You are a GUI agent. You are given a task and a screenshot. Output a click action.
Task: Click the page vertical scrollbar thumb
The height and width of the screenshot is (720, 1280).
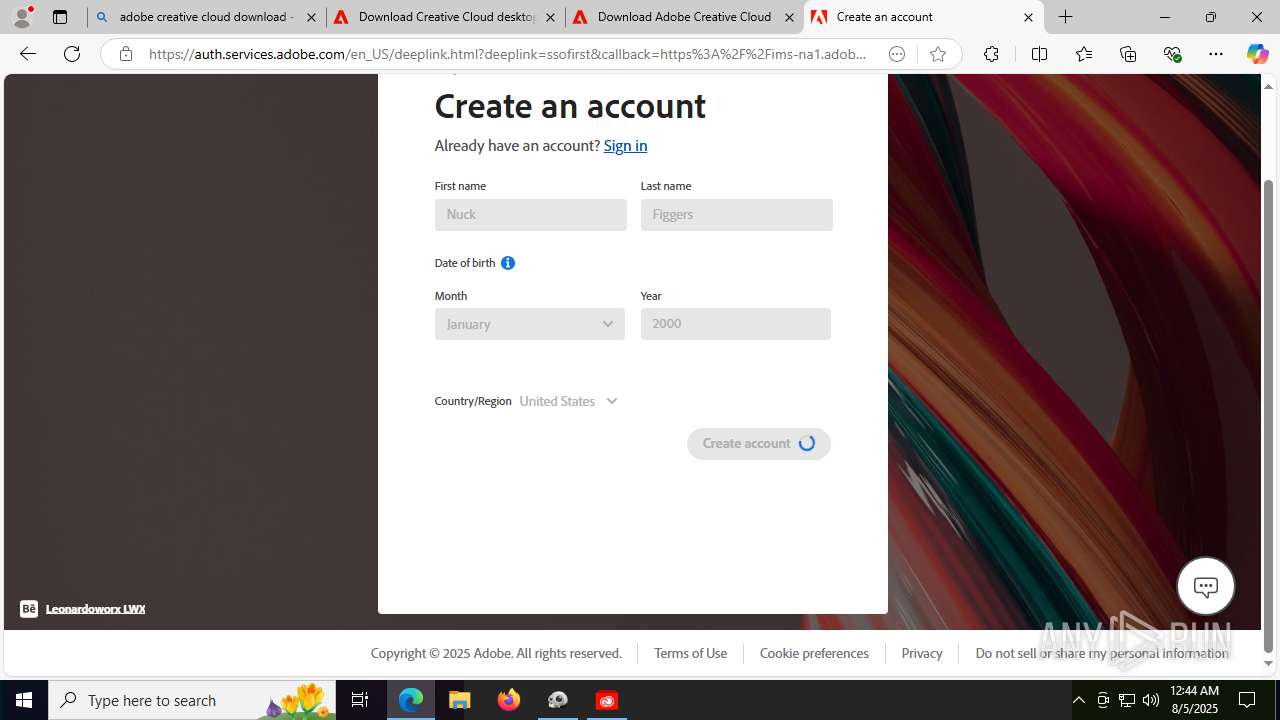pos(1269,415)
